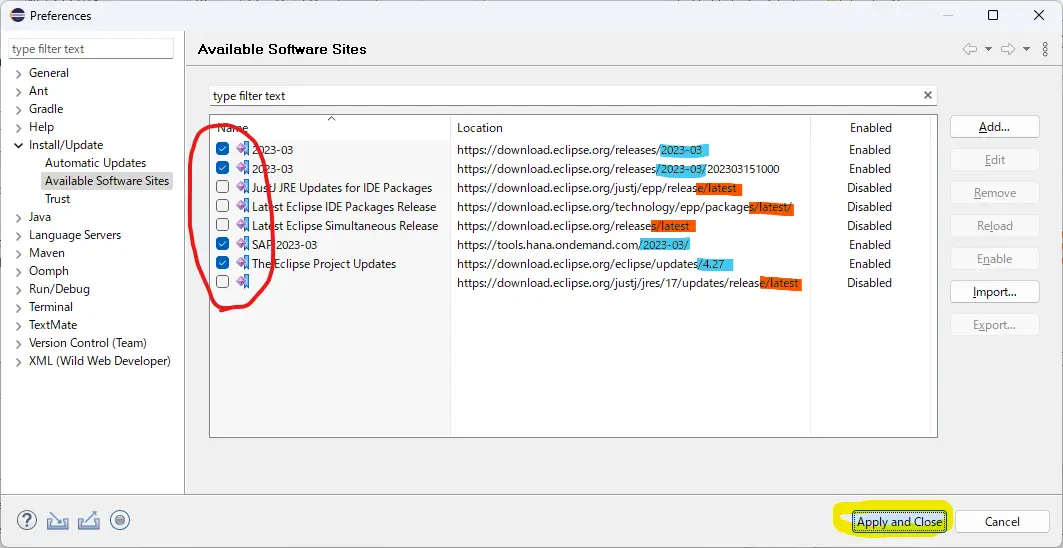
Task: Select the Help preference category
Action: click(41, 127)
